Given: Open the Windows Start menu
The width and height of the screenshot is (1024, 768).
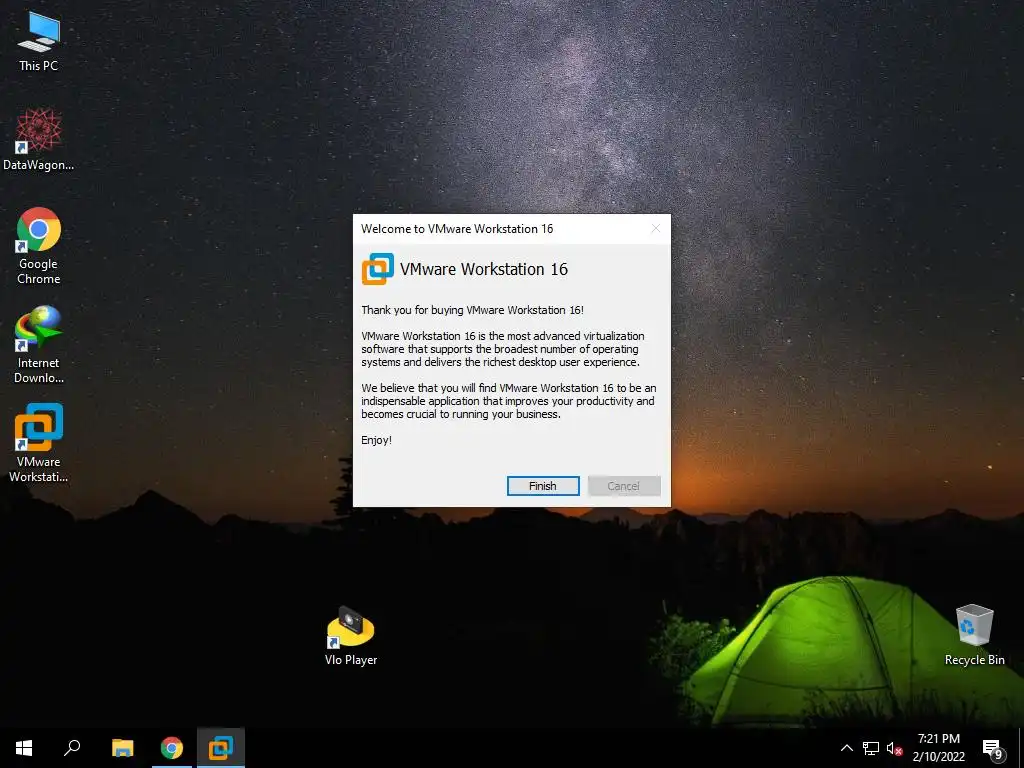Looking at the screenshot, I should point(24,748).
